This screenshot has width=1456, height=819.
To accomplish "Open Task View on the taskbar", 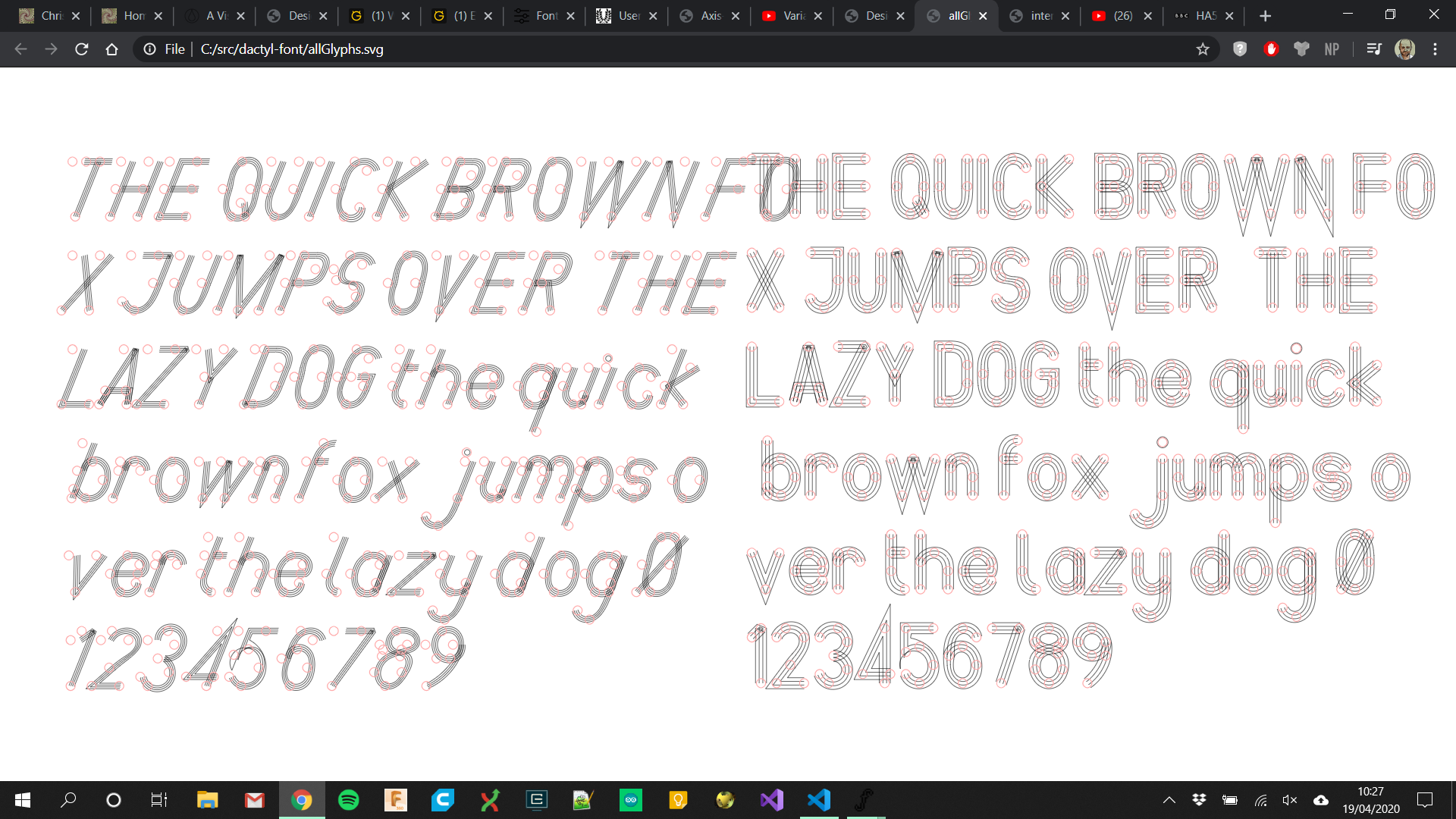I will pyautogui.click(x=159, y=800).
